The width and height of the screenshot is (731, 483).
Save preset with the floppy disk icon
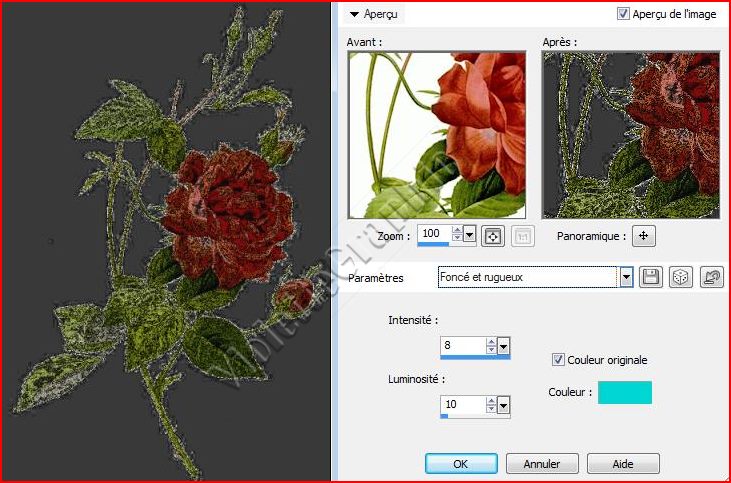coord(651,277)
